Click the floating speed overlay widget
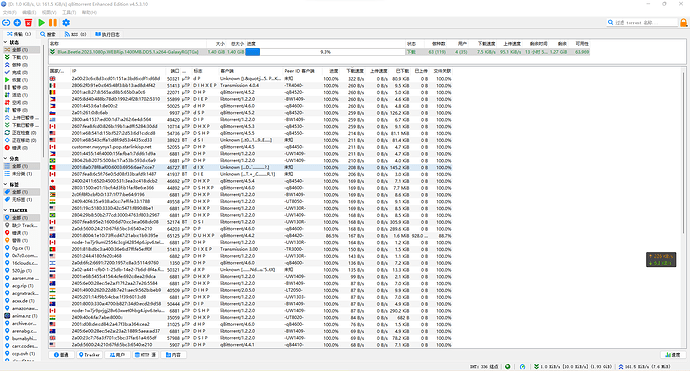 (661, 259)
